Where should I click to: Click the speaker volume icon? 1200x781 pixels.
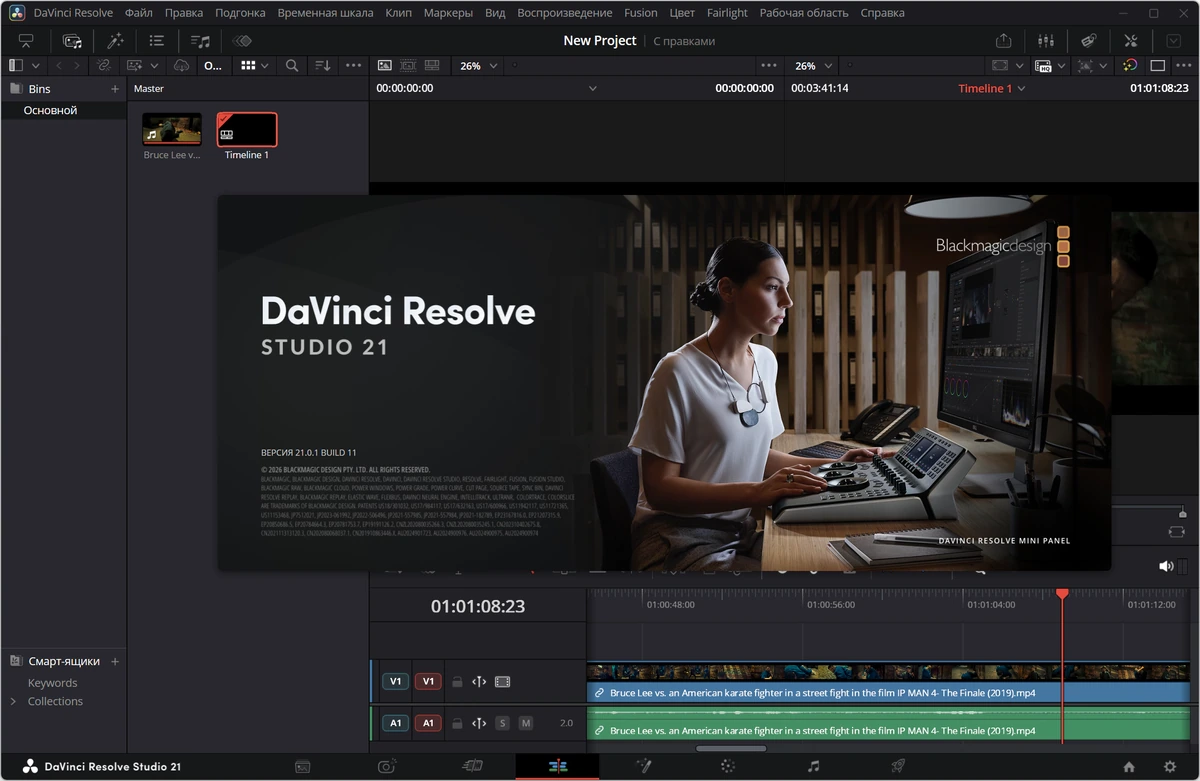pos(1165,566)
